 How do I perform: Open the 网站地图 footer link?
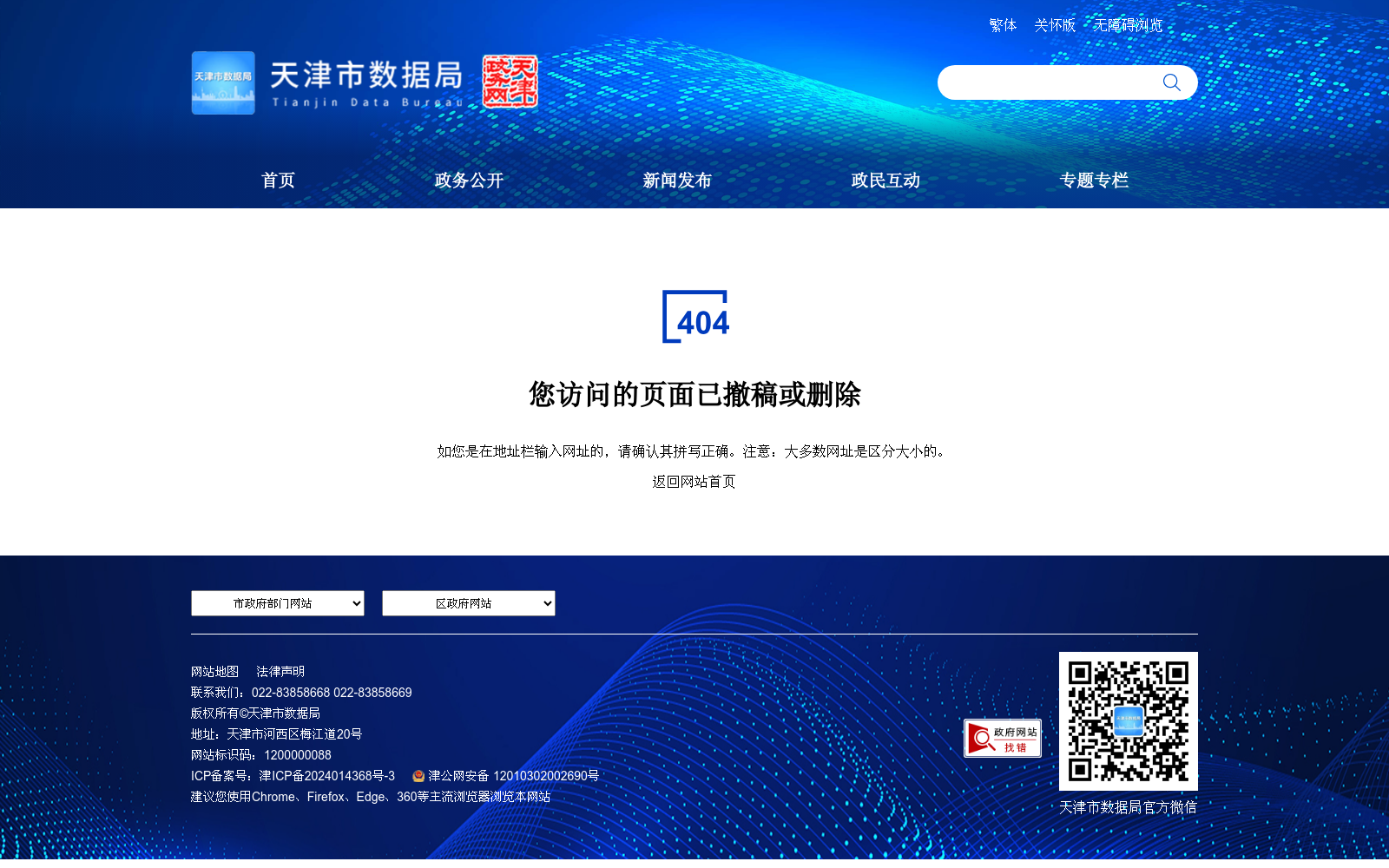214,672
